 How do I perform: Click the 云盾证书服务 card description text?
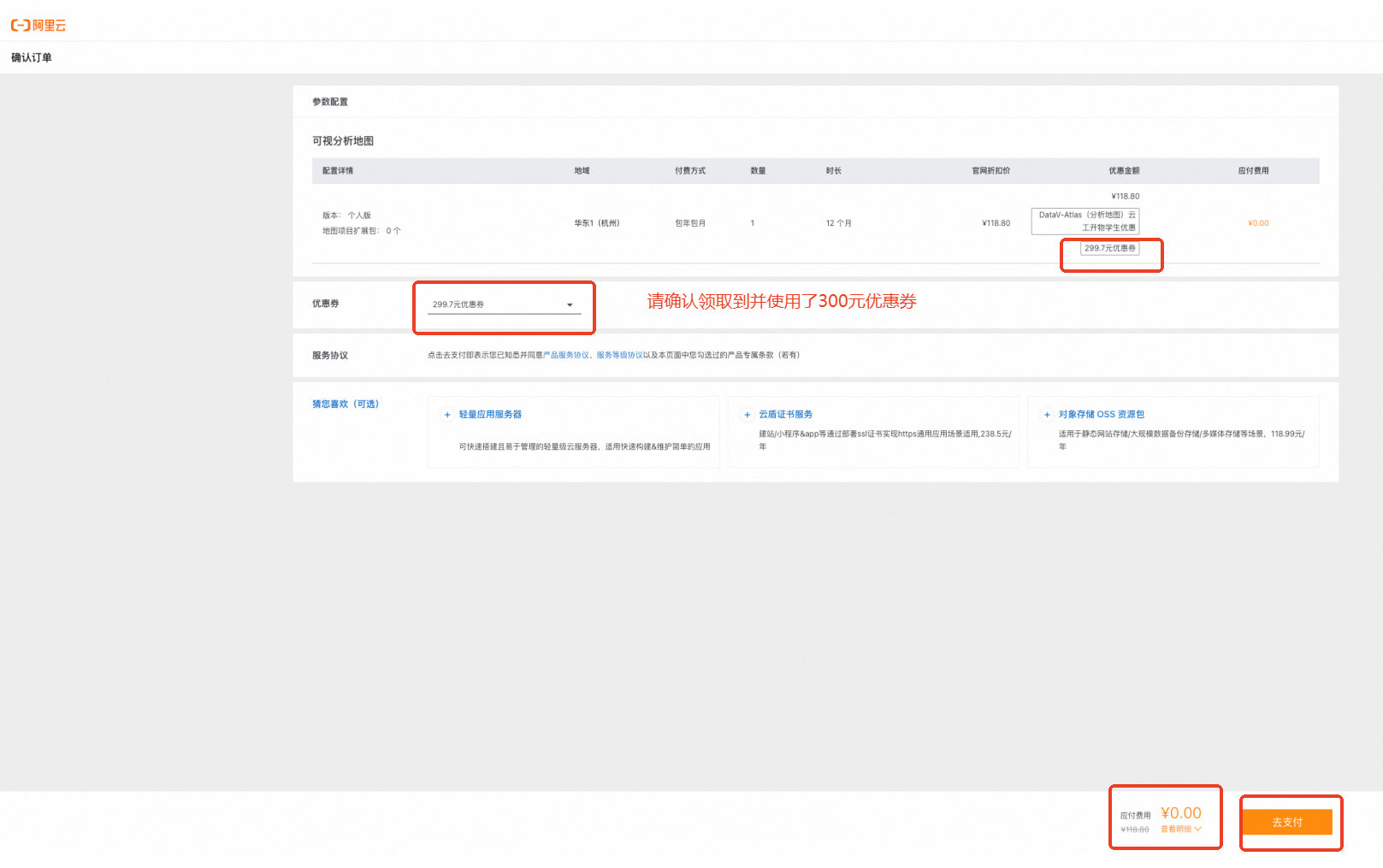[x=885, y=440]
